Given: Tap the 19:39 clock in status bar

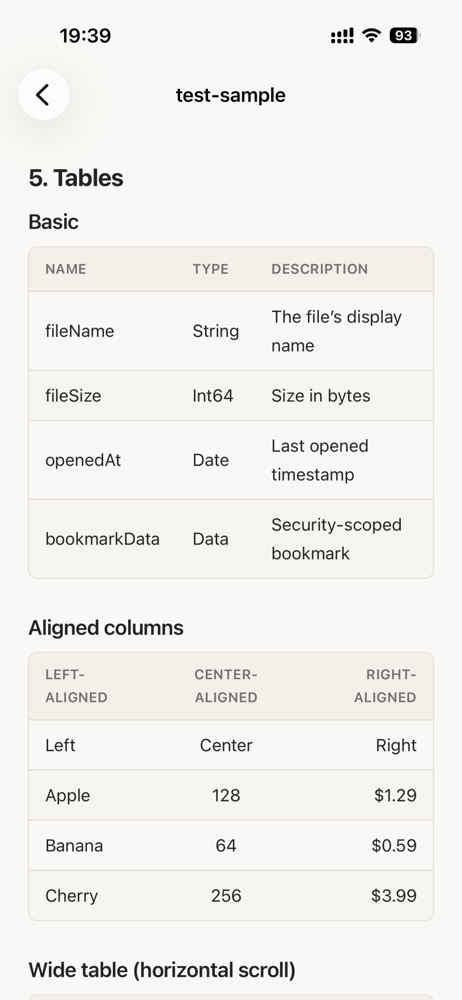Looking at the screenshot, I should coord(85,36).
